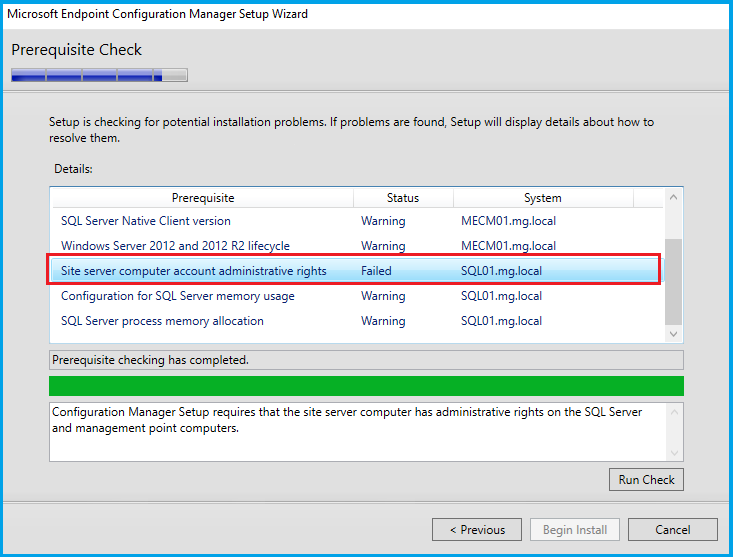Screen dimensions: 733x557
Task: Cancel the setup wizard
Action: tap(673, 529)
